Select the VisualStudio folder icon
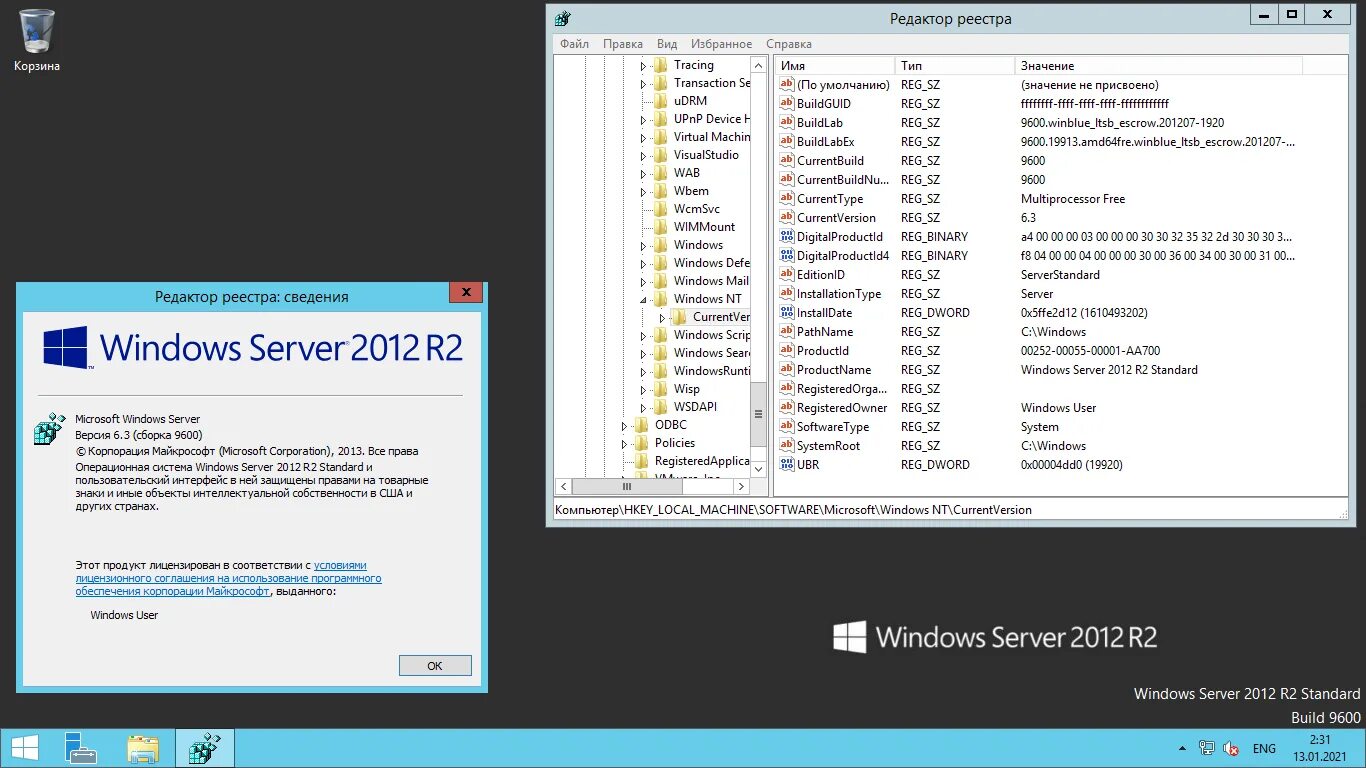 pos(660,155)
